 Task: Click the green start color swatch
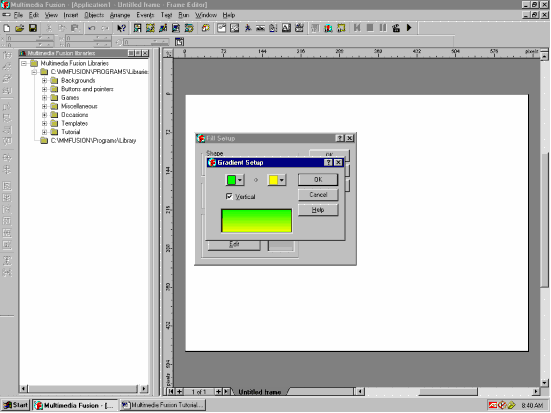click(231, 180)
